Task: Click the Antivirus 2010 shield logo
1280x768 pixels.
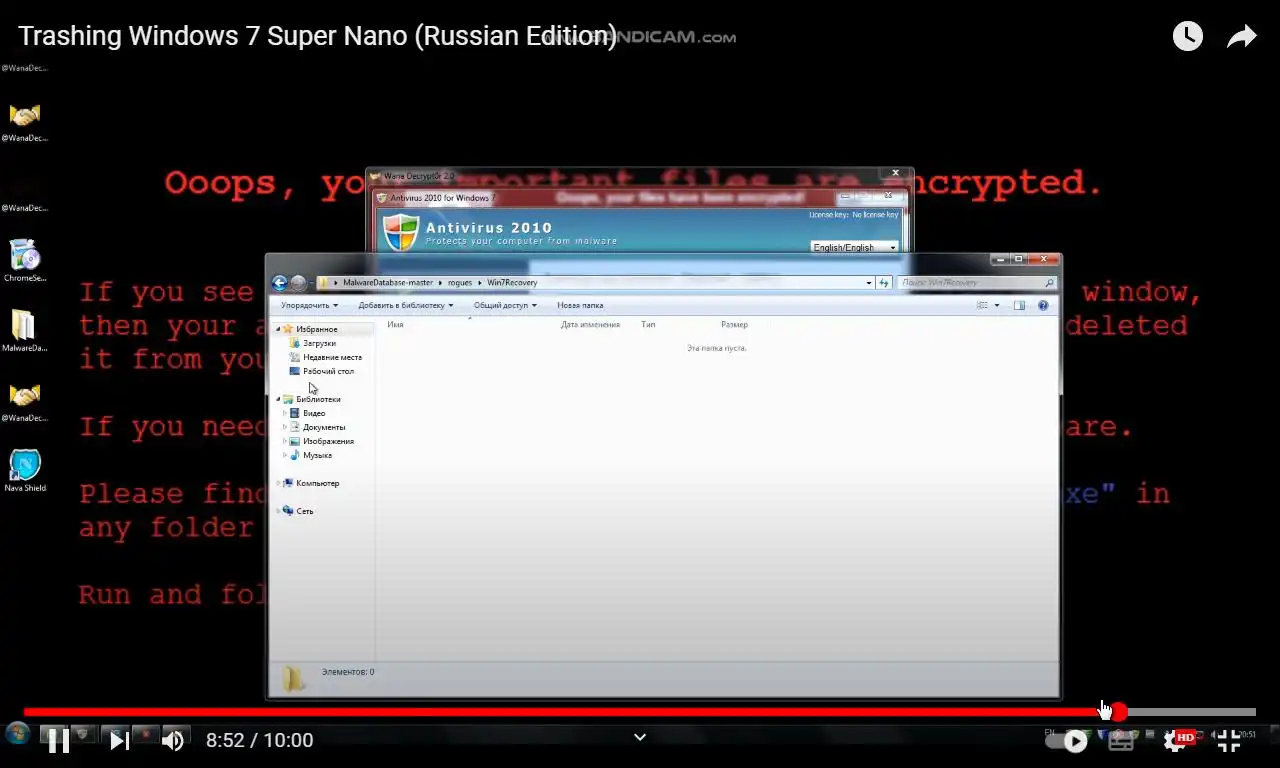Action: point(401,234)
